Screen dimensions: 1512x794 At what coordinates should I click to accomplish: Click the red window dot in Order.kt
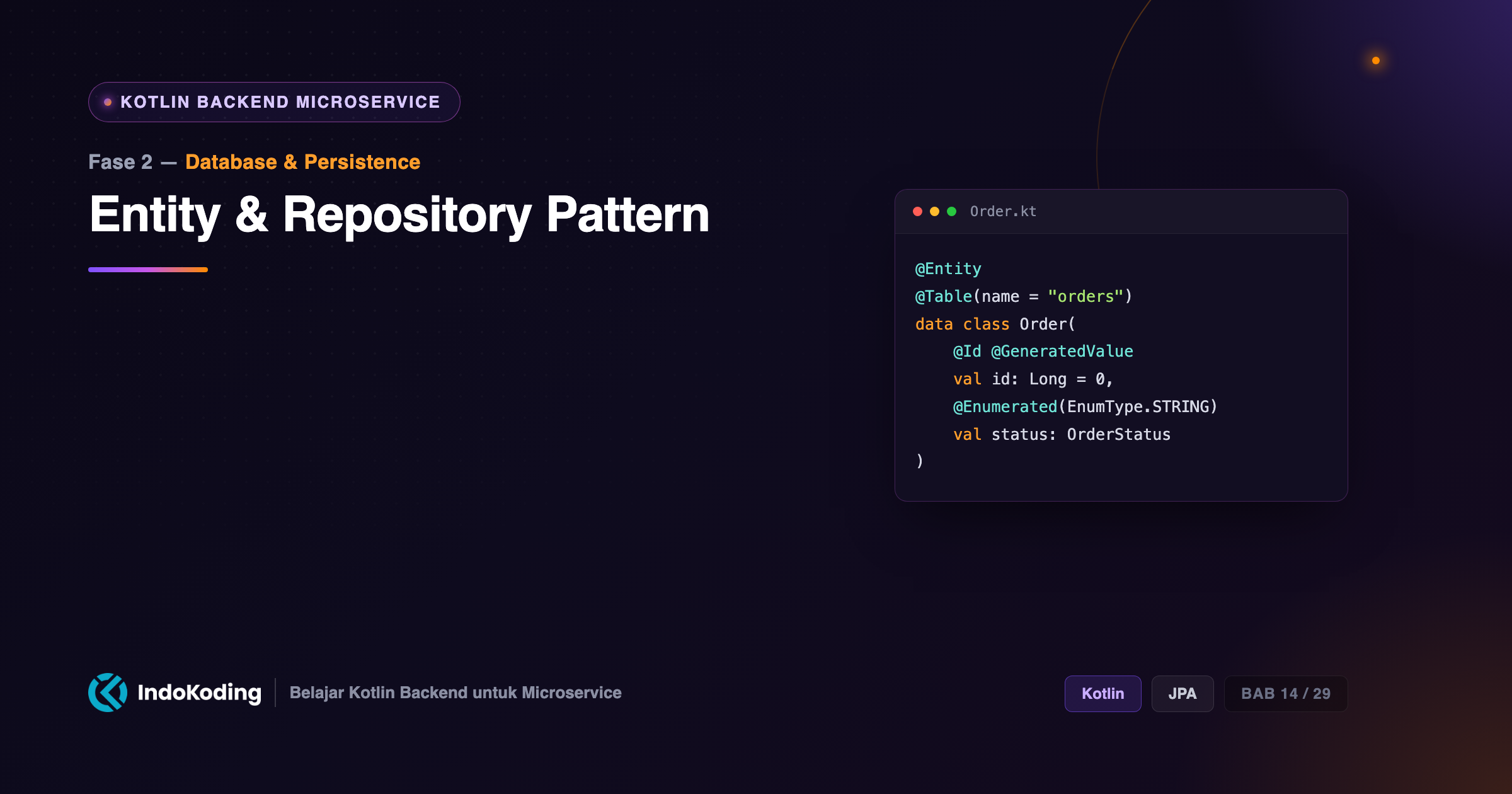point(918,212)
